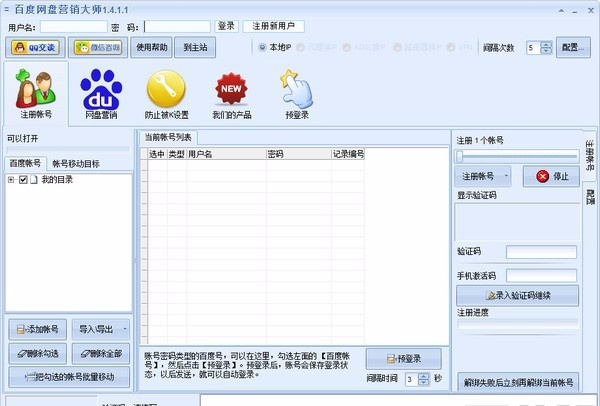600x406 pixels.
Task: Select the 本地IP radio button
Action: coord(262,47)
